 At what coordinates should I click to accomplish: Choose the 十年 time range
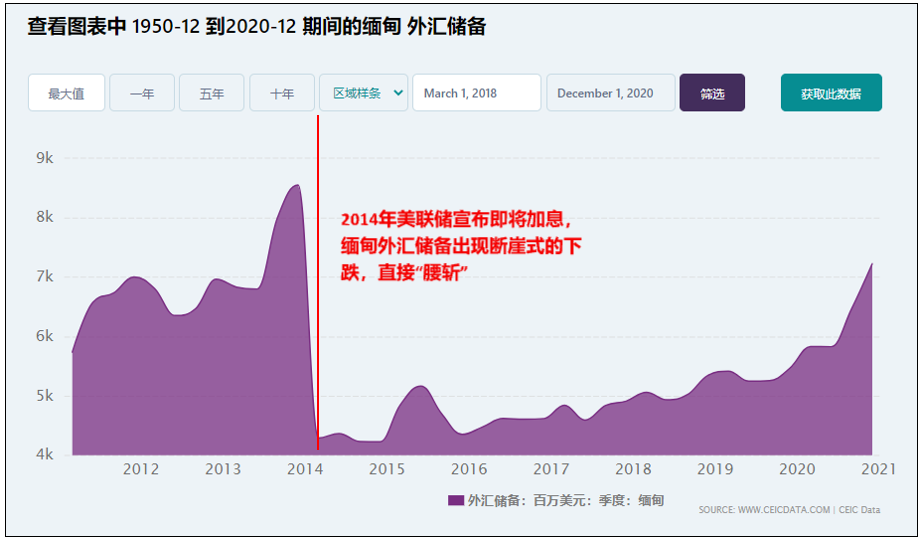coord(282,93)
